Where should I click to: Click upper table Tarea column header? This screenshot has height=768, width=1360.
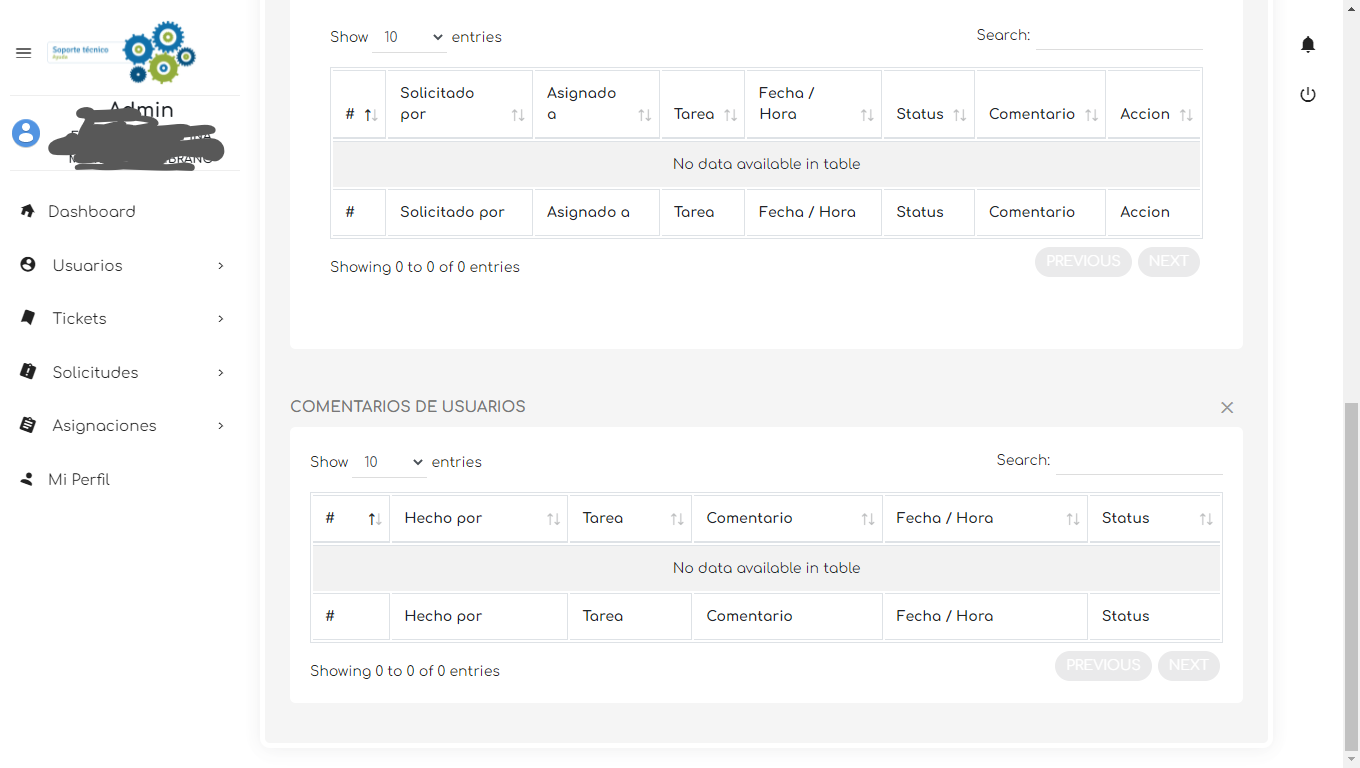[x=703, y=104]
